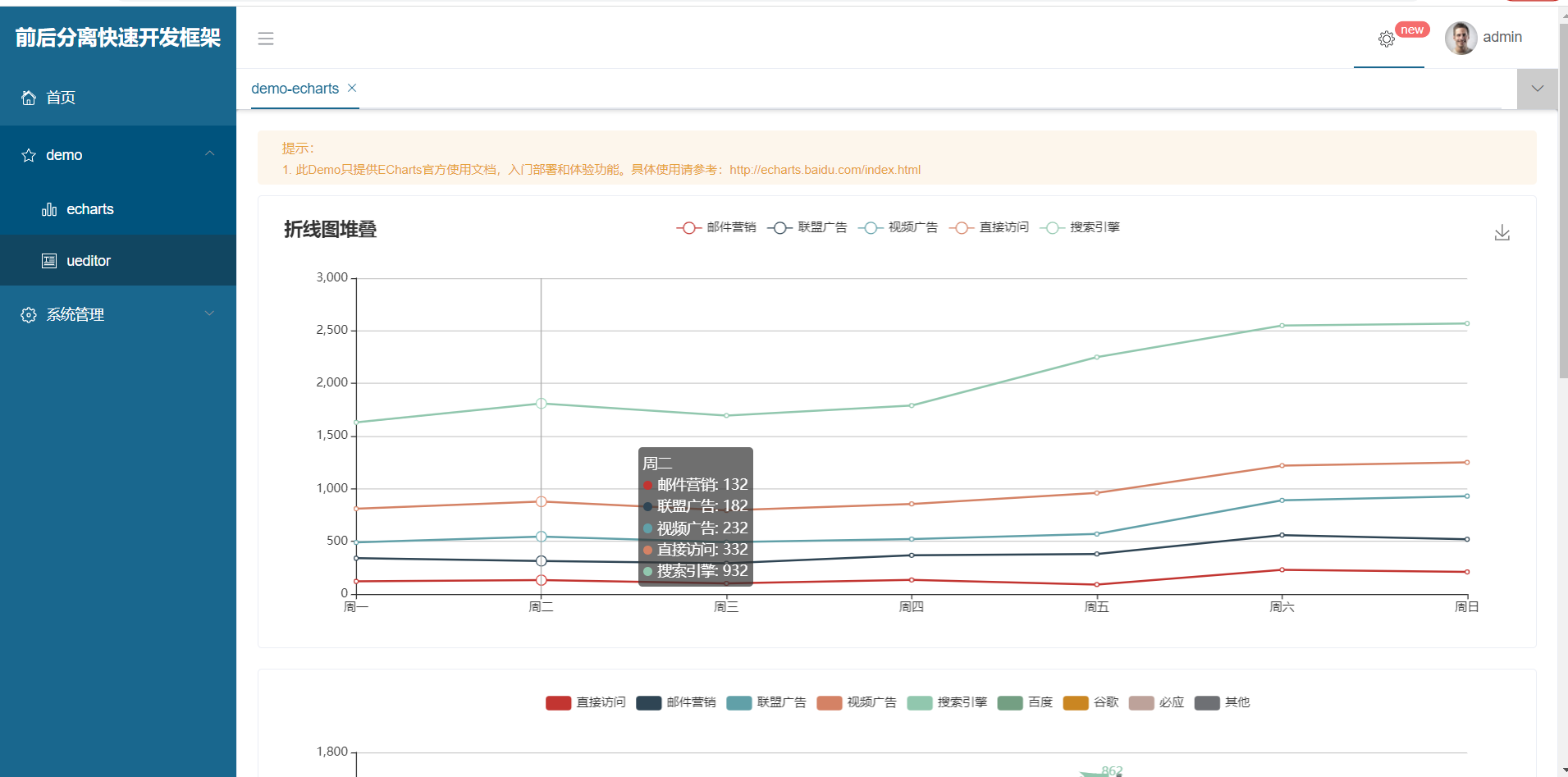Open the echarts menu item
This screenshot has width=1568, height=777.
(118, 209)
